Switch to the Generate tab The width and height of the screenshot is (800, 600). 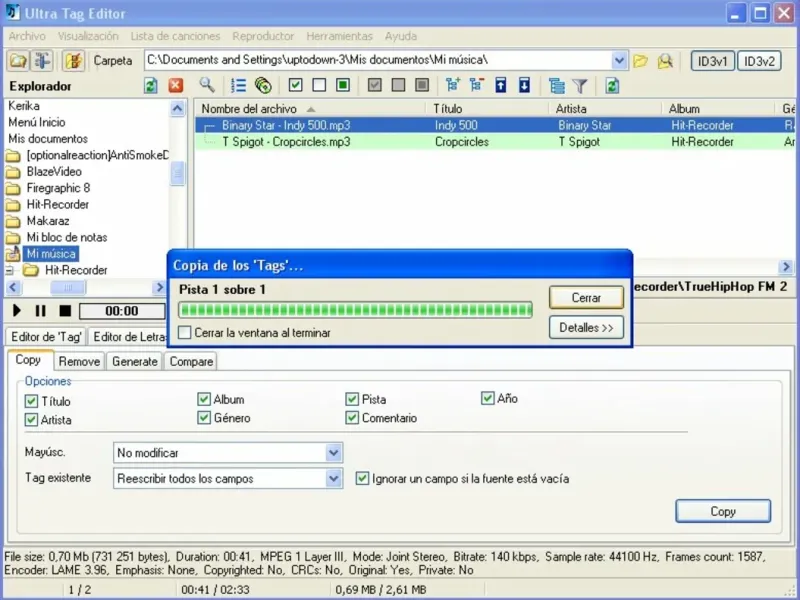click(x=135, y=361)
